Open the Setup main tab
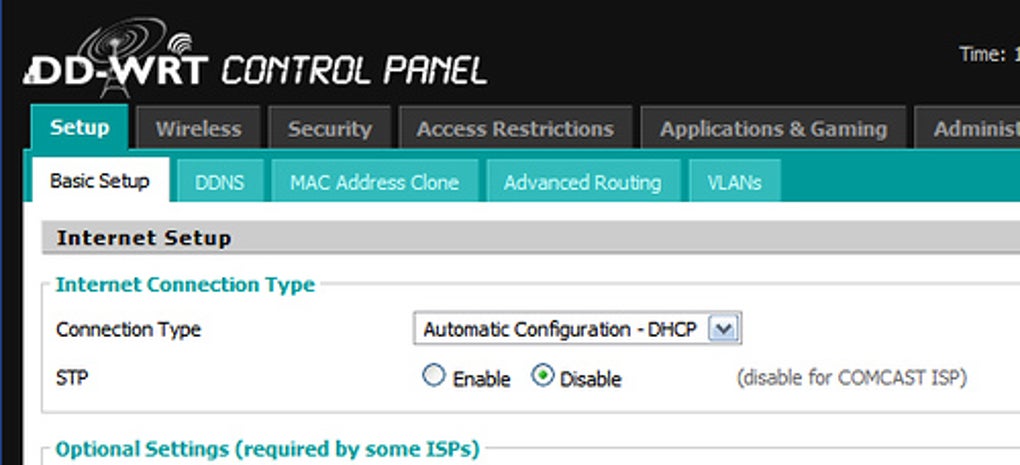 click(x=79, y=127)
